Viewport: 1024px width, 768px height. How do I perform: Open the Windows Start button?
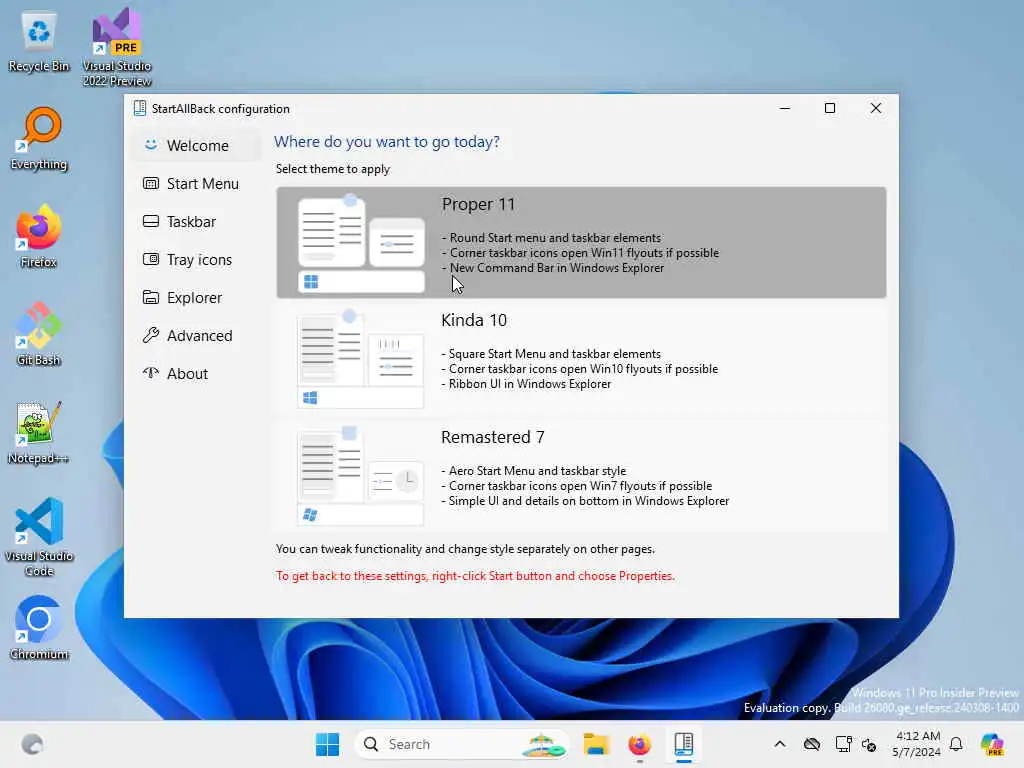point(327,744)
